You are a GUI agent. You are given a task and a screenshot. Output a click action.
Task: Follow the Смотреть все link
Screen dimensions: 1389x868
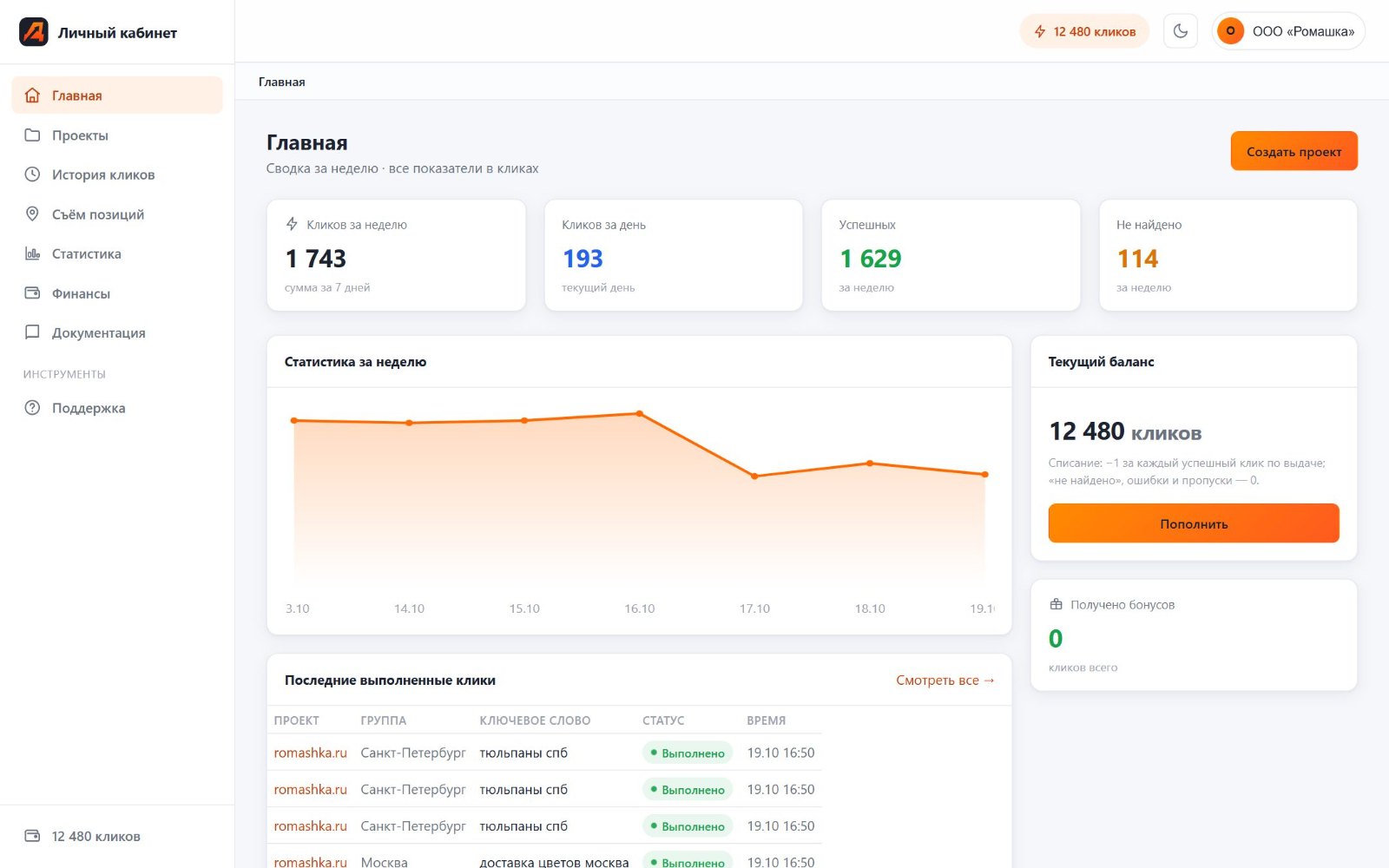tap(945, 681)
